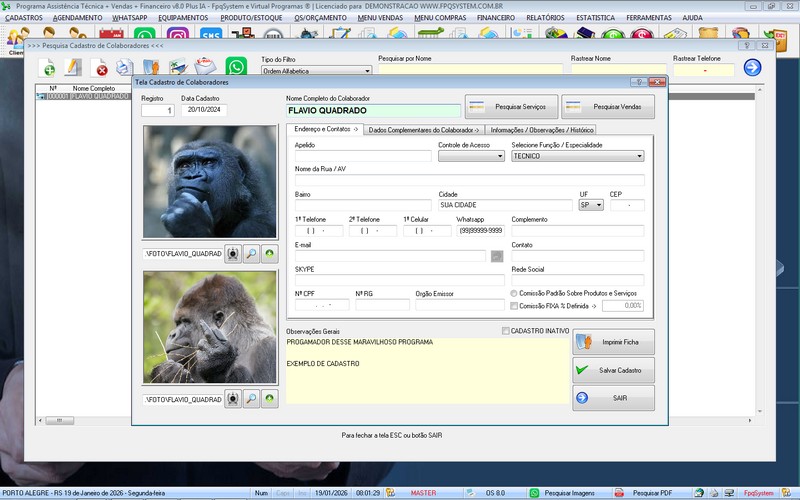
Task: Click the Cidade field showing SUA CIDADE
Action: tap(506, 205)
